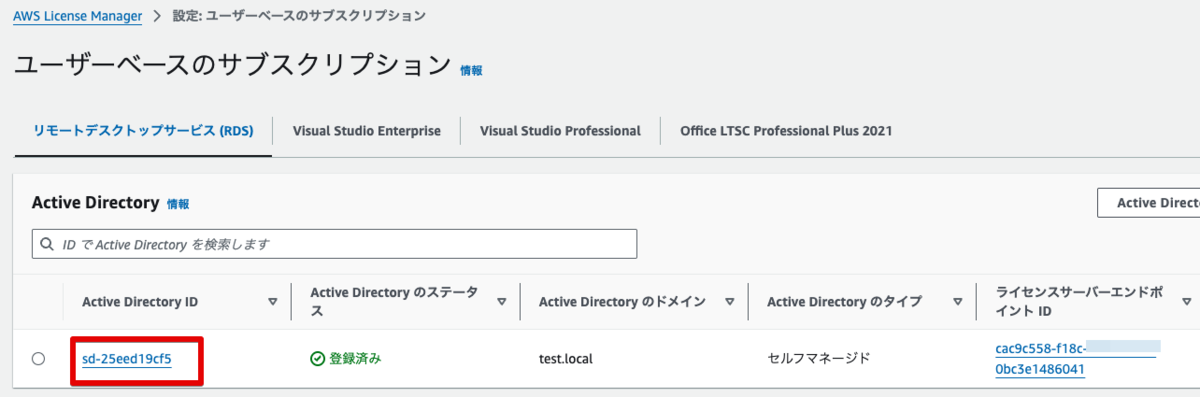Switch to Visual Studio Professional tab
The width and height of the screenshot is (1200, 397).
[x=560, y=131]
